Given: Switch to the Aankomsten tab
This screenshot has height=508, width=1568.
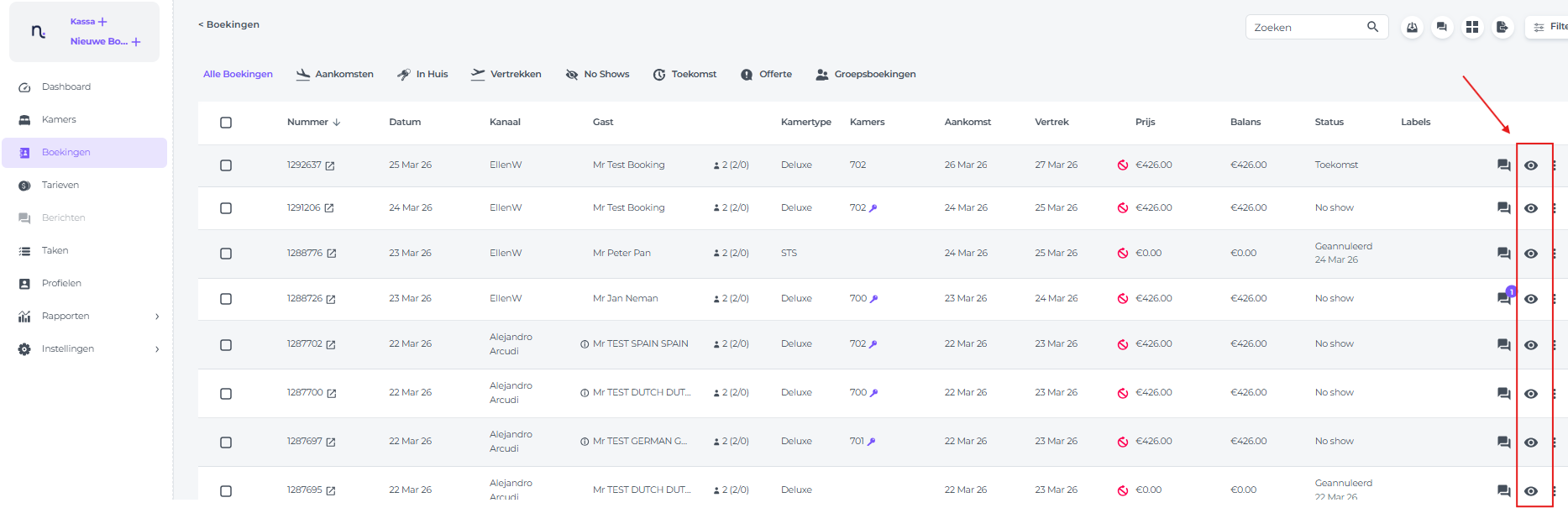Looking at the screenshot, I should [x=335, y=75].
